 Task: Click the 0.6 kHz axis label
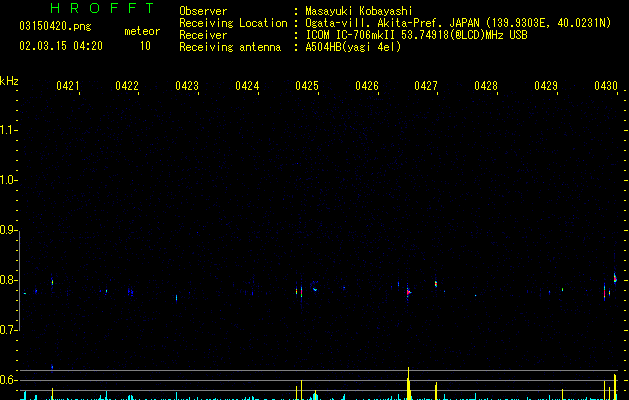8,380
